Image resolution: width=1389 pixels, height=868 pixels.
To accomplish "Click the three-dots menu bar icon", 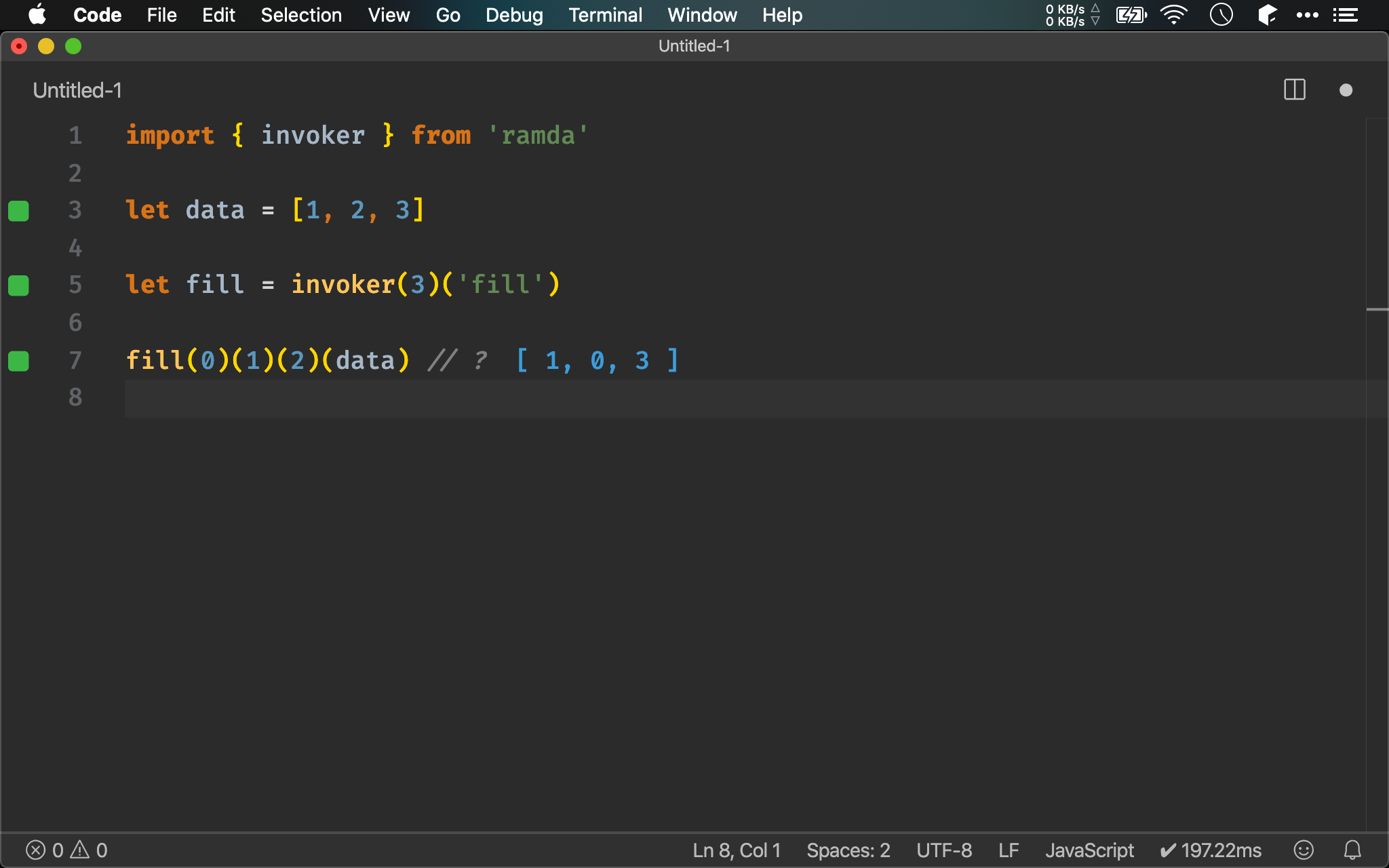I will [x=1307, y=15].
